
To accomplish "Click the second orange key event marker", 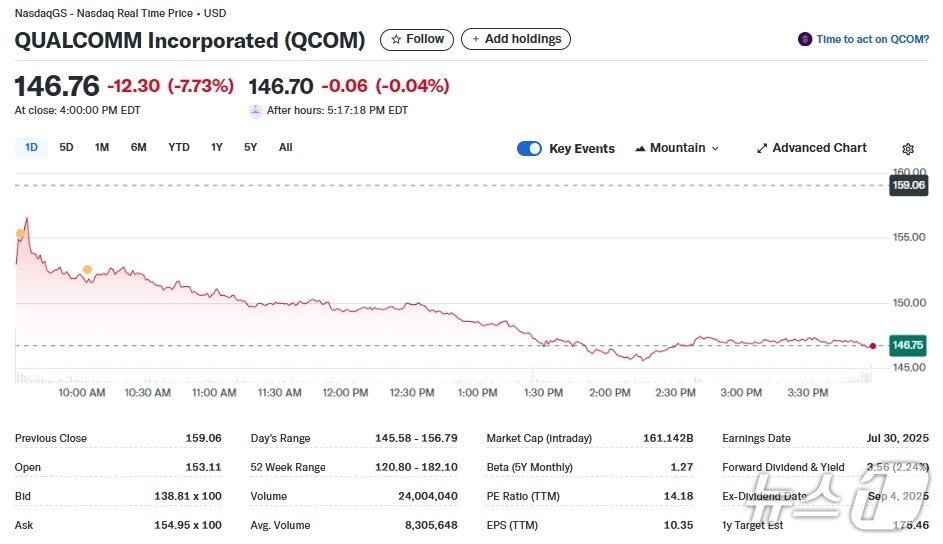I will [87, 269].
